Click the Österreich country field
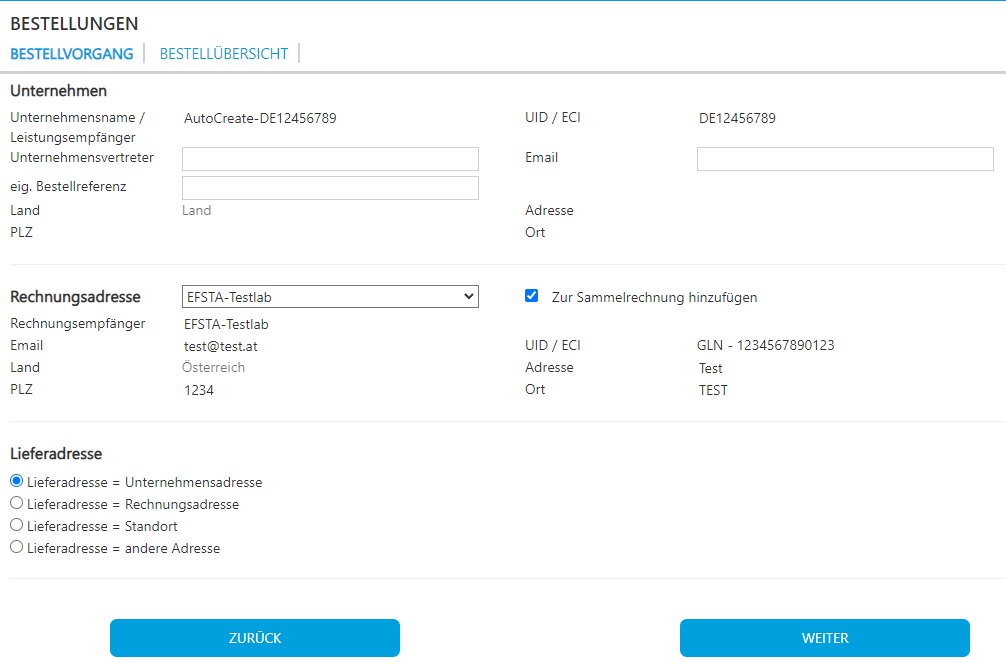 tap(214, 368)
